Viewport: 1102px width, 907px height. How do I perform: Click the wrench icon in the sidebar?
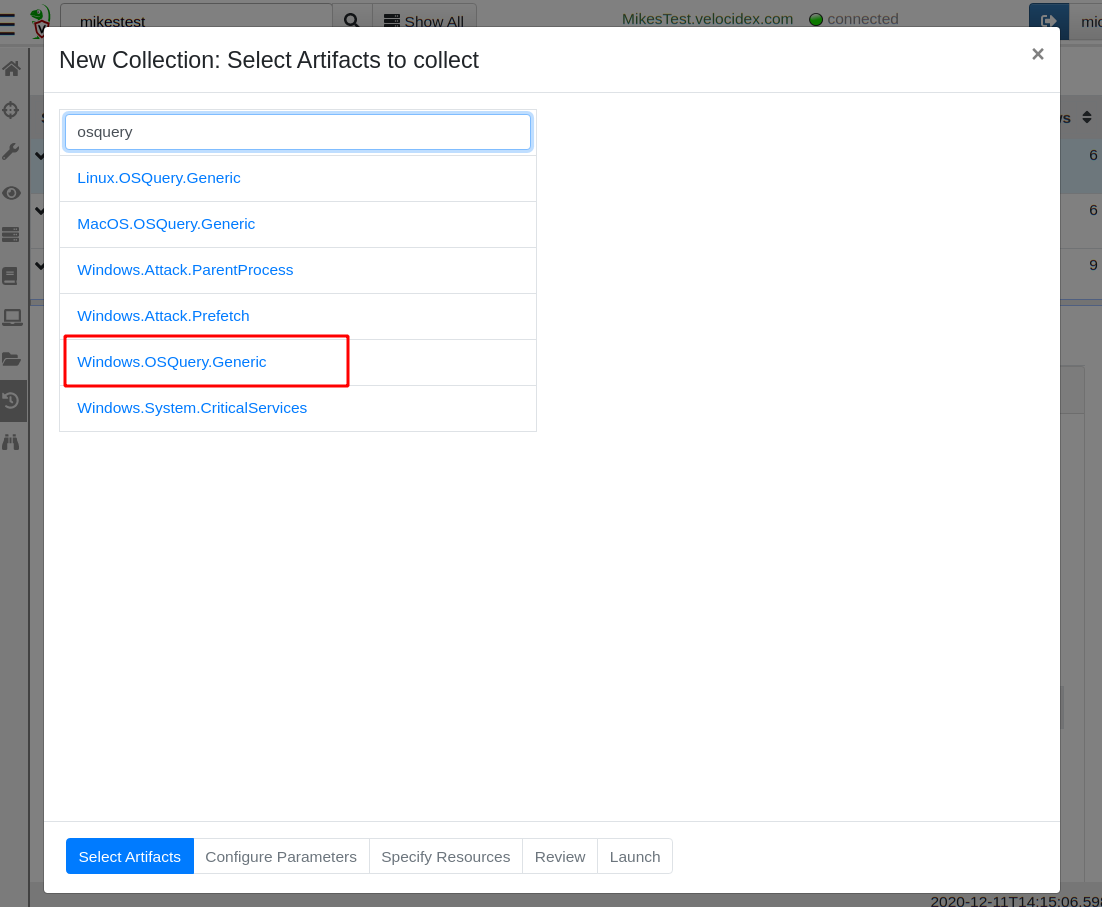(x=12, y=152)
